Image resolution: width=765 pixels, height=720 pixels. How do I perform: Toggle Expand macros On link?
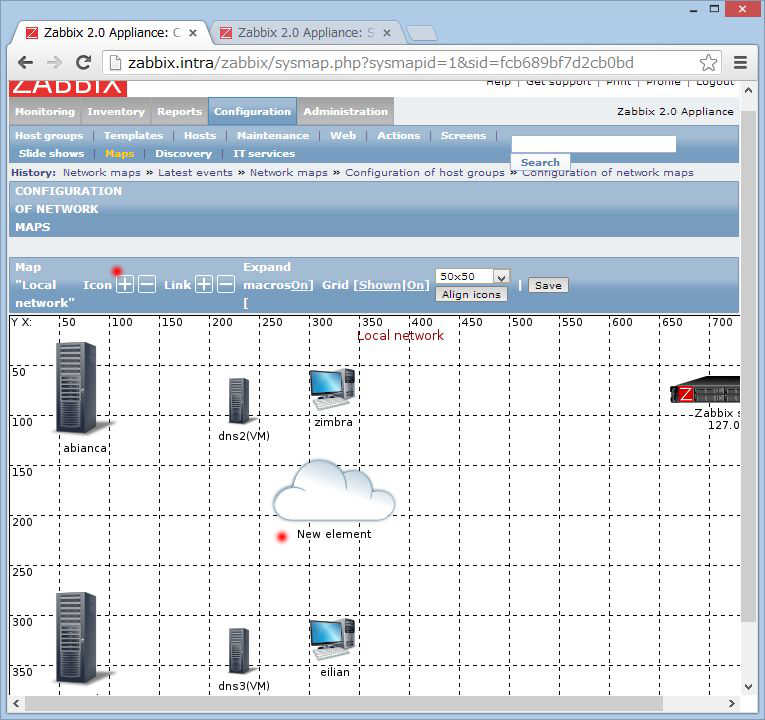[300, 285]
